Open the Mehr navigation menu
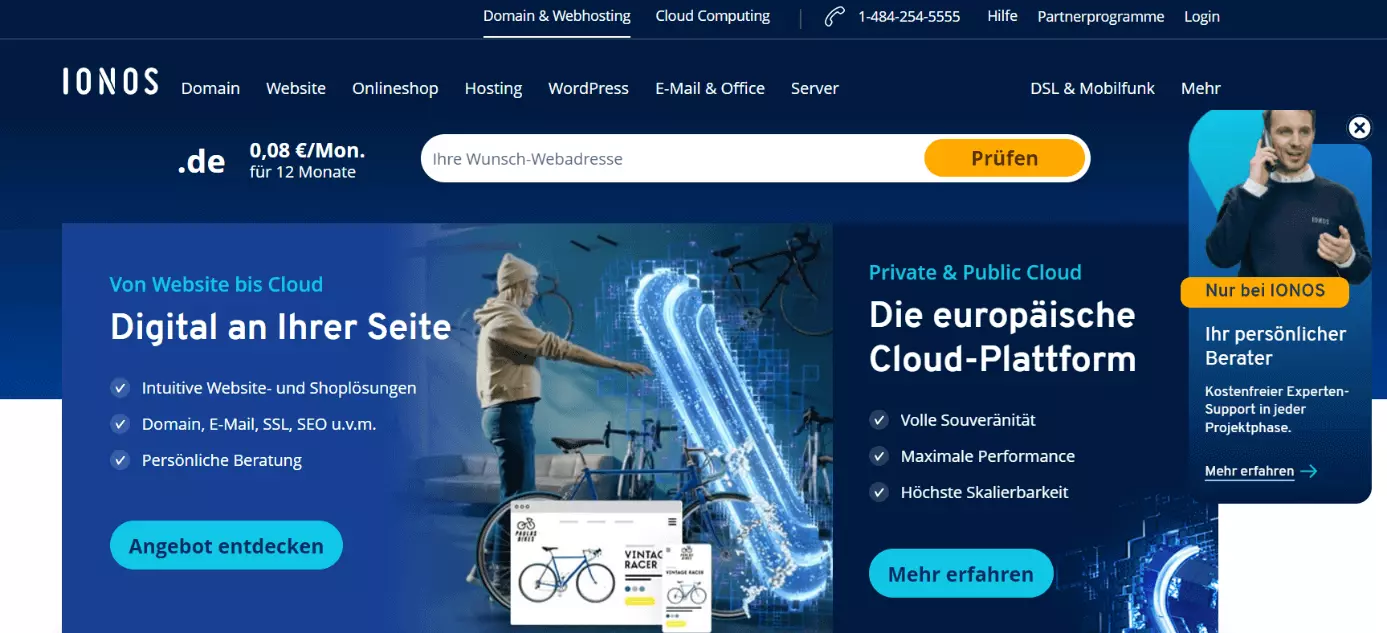Image resolution: width=1387 pixels, height=633 pixels. pos(1201,88)
